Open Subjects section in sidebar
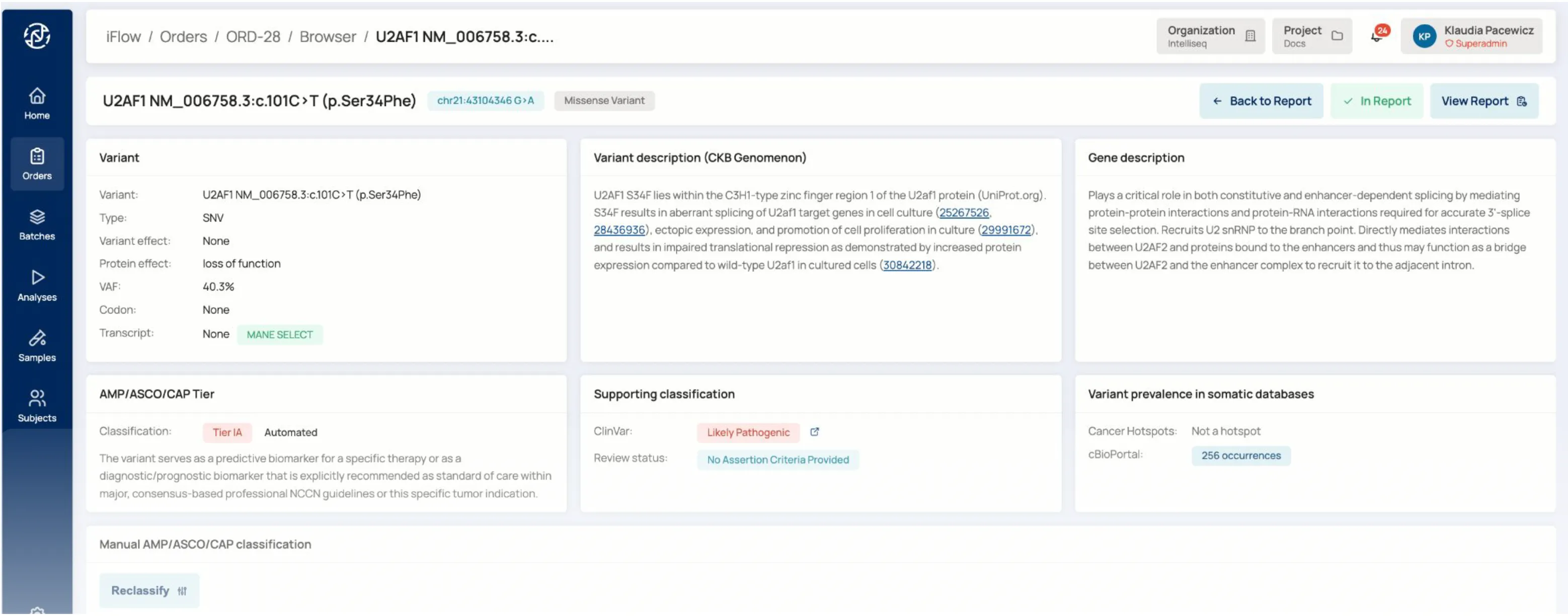Viewport: 1568px width, 616px height. pyautogui.click(x=37, y=406)
